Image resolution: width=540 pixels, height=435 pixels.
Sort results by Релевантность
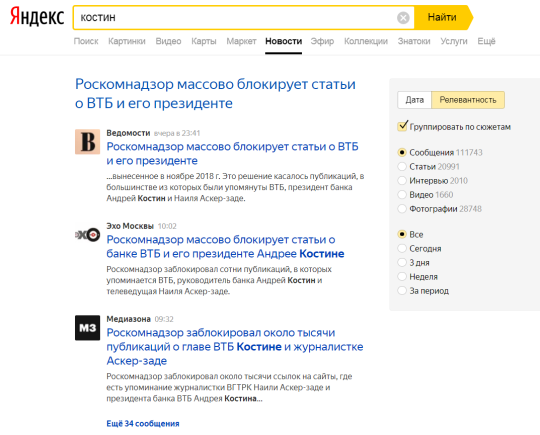tap(468, 100)
